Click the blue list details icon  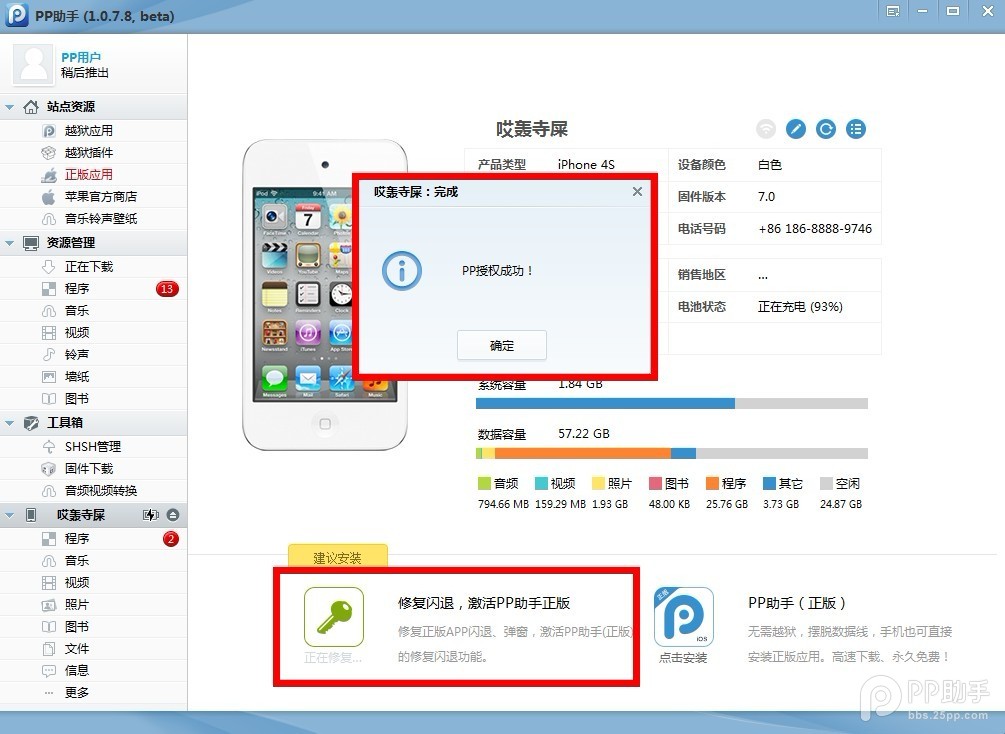856,129
